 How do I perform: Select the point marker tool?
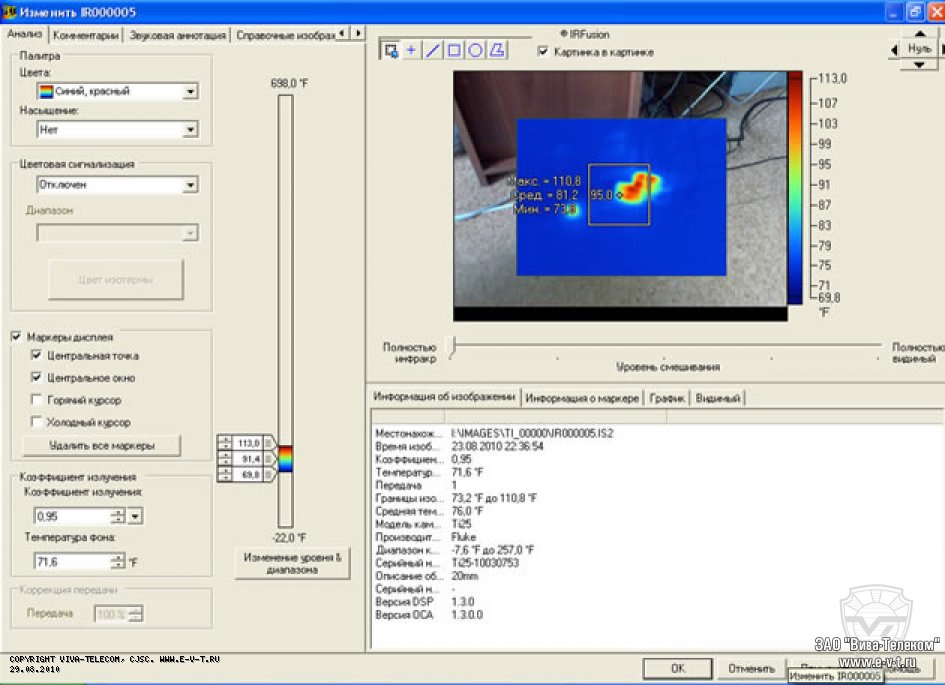[412, 51]
